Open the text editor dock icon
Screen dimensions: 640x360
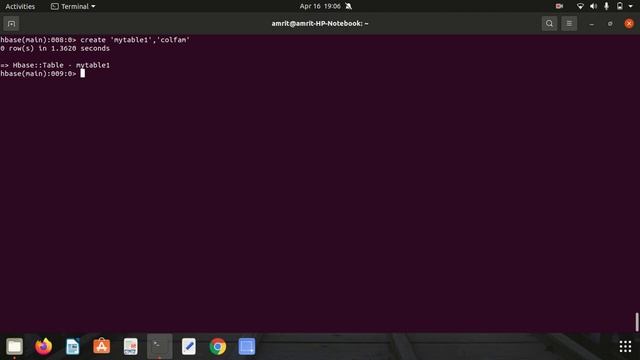[x=189, y=347]
